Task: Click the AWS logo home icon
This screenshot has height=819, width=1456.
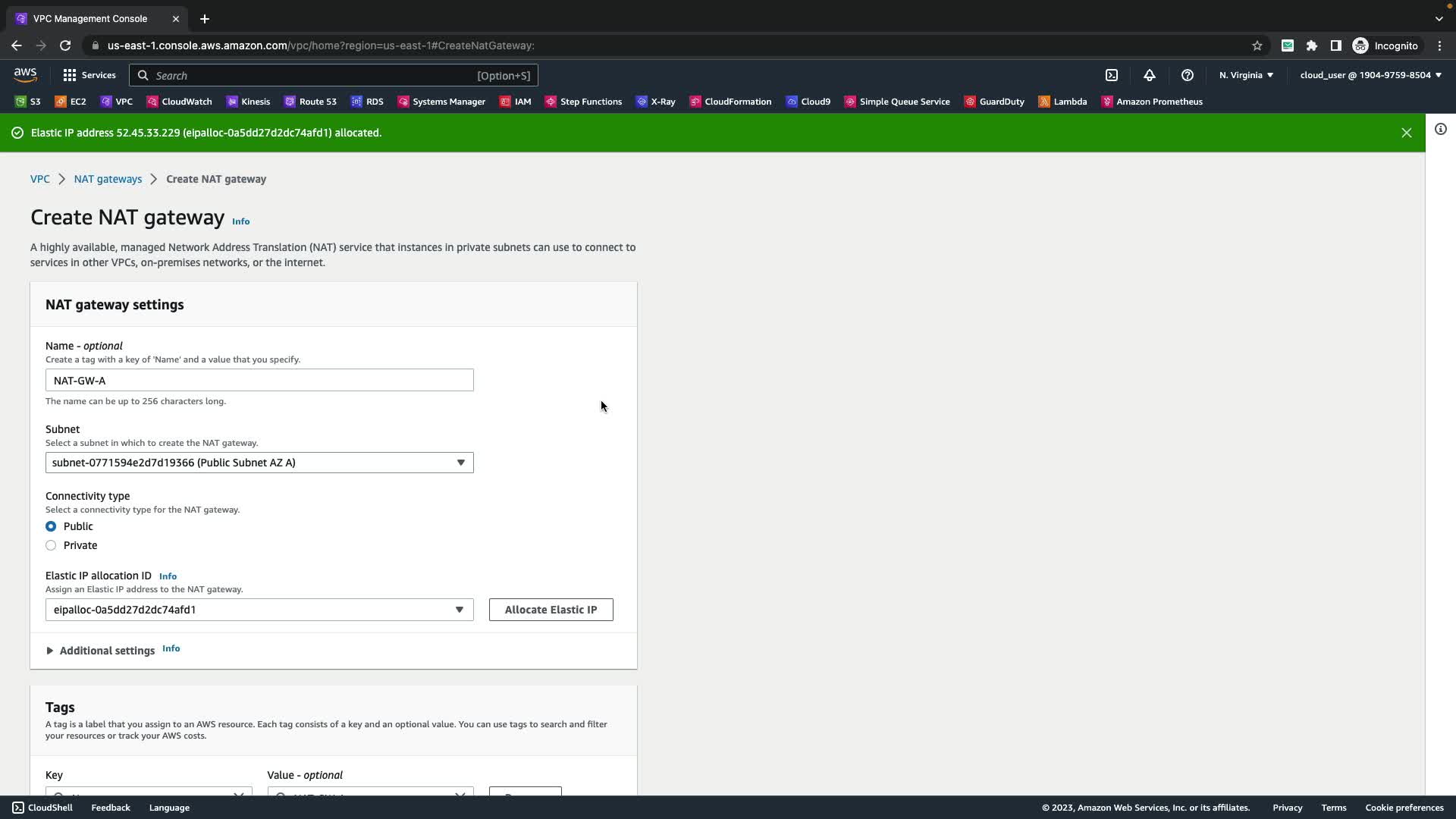Action: pyautogui.click(x=25, y=74)
